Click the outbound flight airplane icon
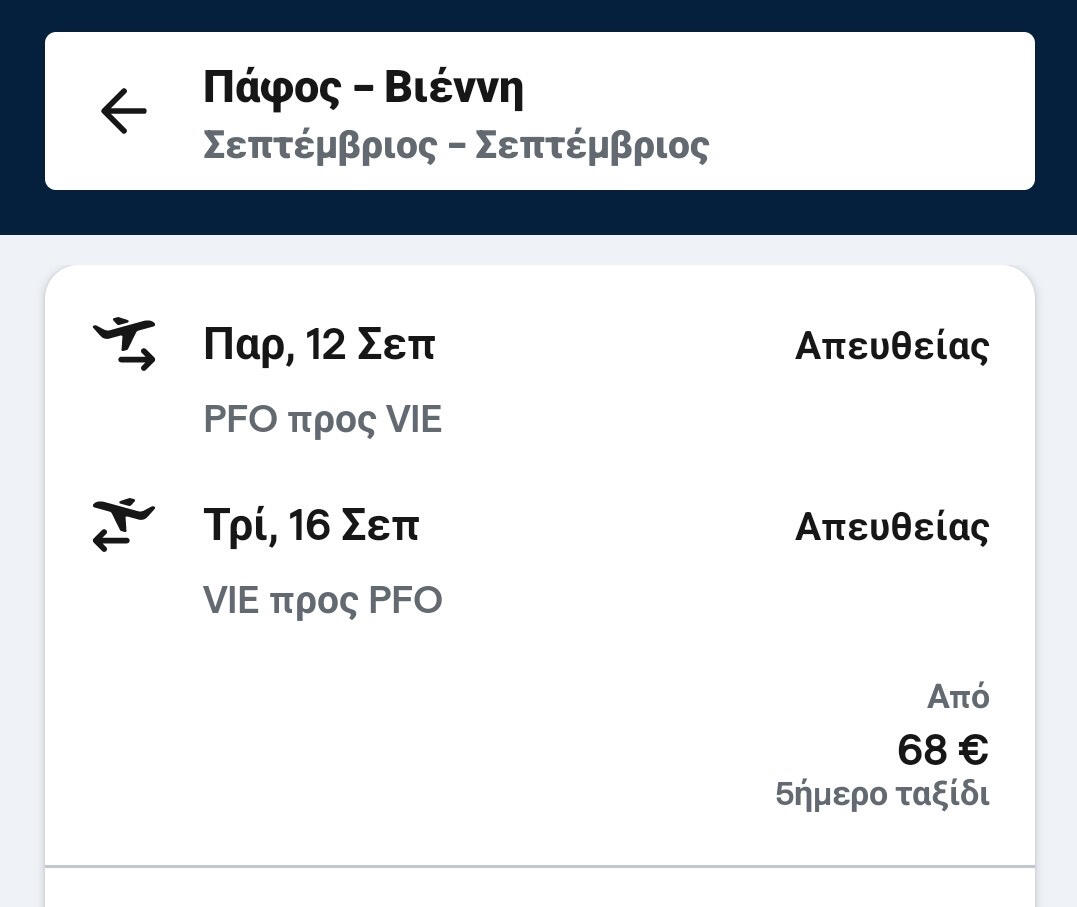Screen dimensions: 1077x907 click(x=124, y=344)
